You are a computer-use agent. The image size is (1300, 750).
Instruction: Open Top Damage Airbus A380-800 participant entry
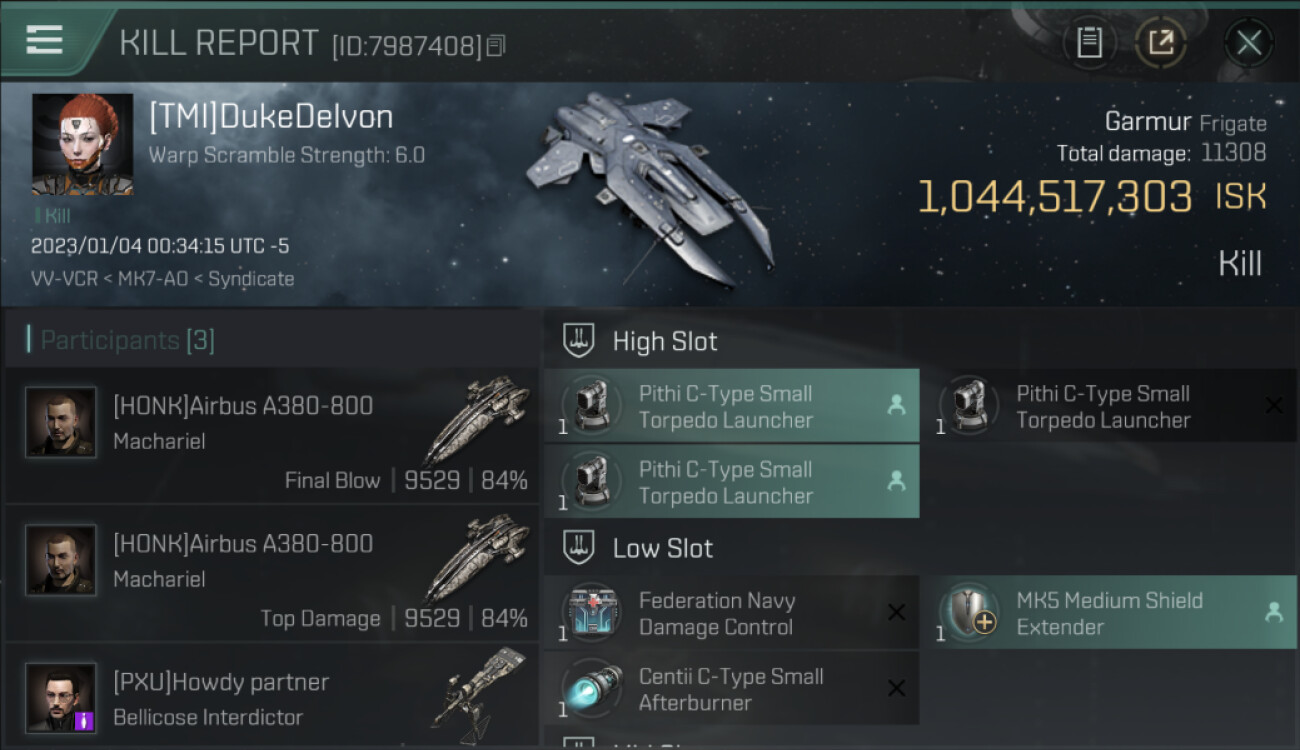click(x=271, y=573)
